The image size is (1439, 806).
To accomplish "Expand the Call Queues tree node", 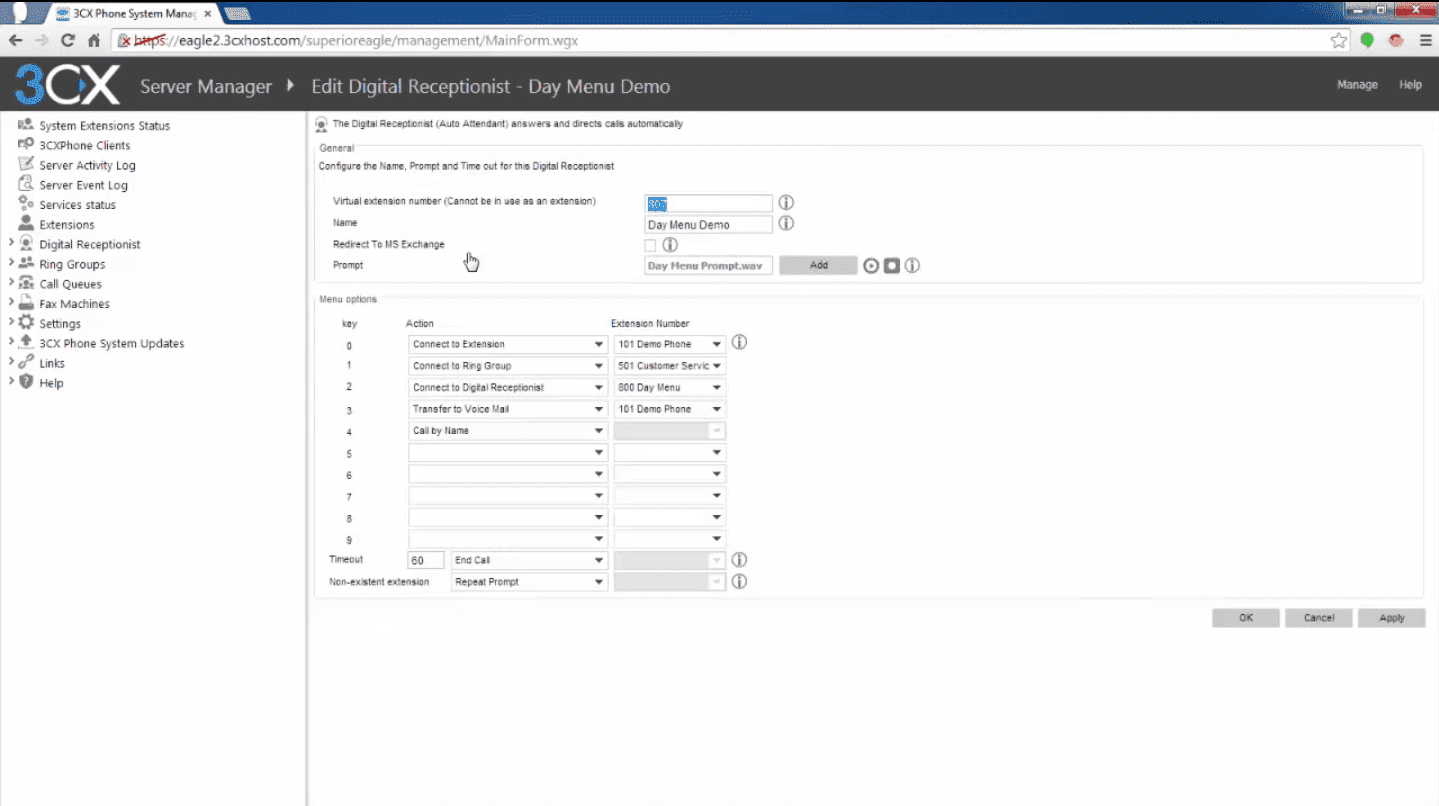I will [11, 283].
